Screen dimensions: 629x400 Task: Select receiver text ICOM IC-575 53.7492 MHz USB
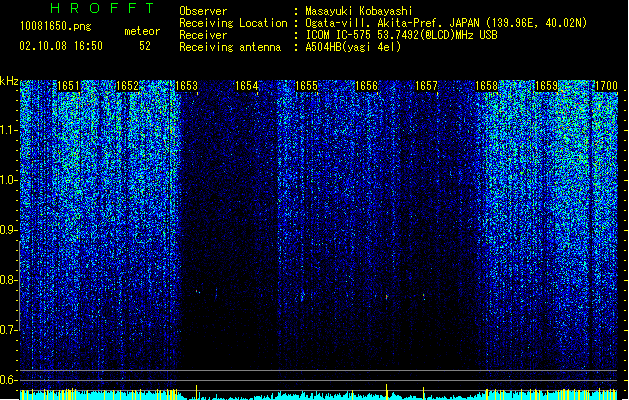(401, 35)
